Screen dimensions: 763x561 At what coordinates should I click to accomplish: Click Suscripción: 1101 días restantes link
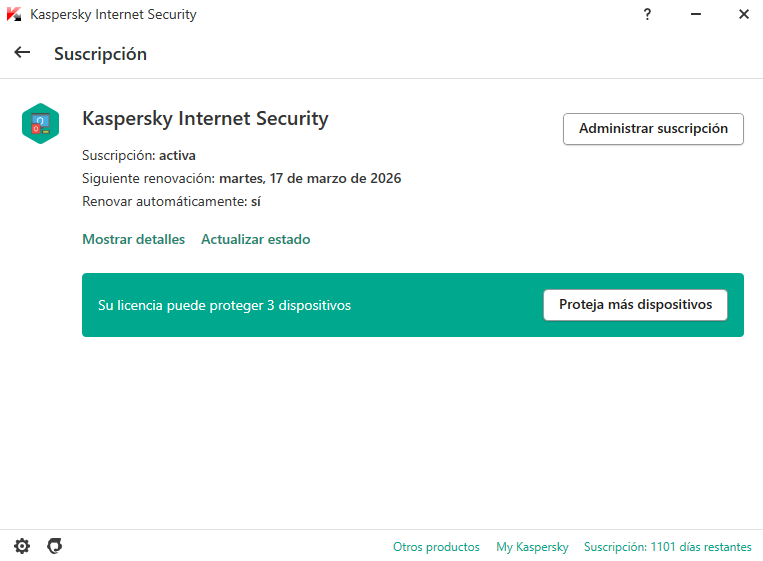668,547
